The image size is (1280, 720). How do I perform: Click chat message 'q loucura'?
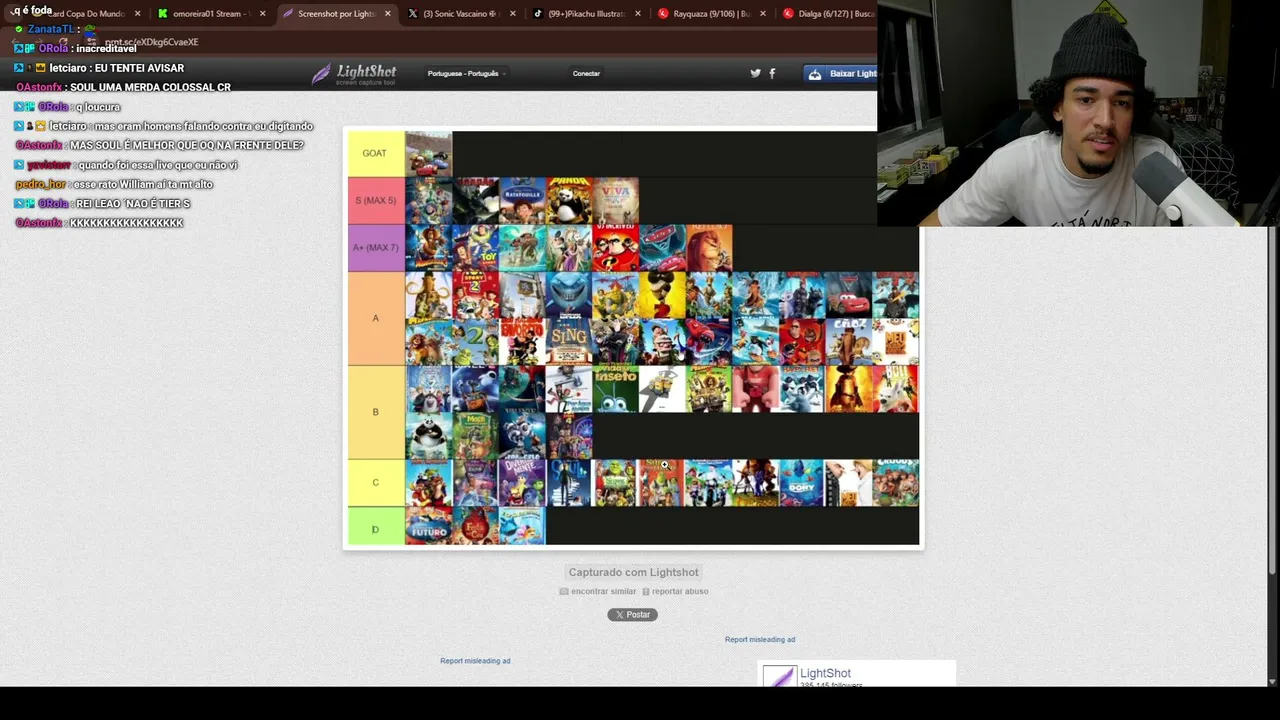tap(98, 107)
